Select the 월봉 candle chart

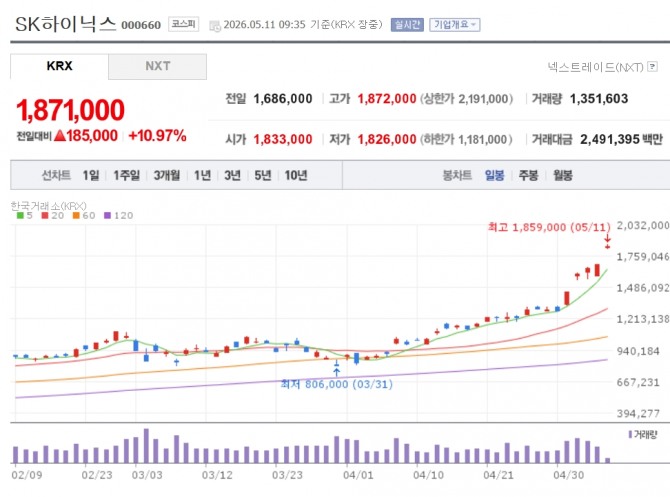click(562, 175)
